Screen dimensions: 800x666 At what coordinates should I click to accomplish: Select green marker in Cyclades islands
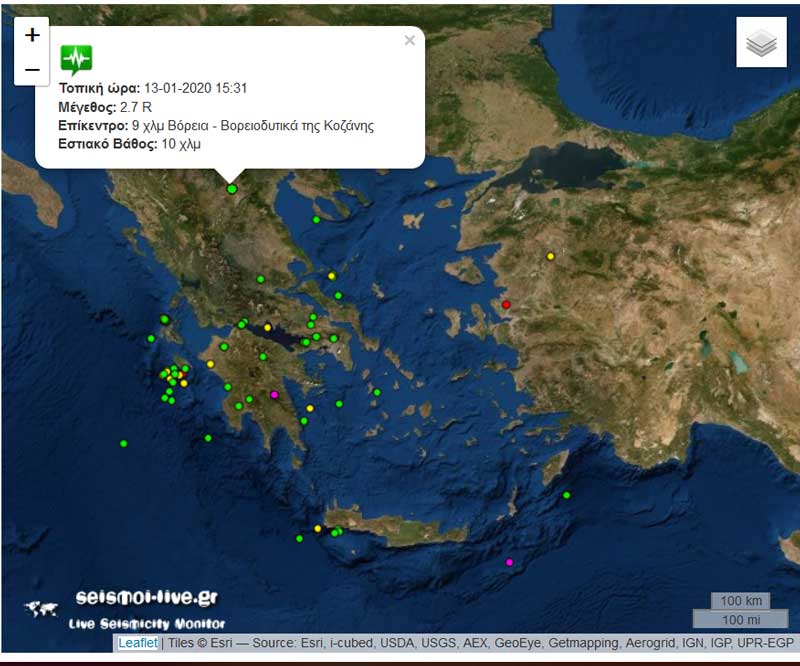pos(377,392)
